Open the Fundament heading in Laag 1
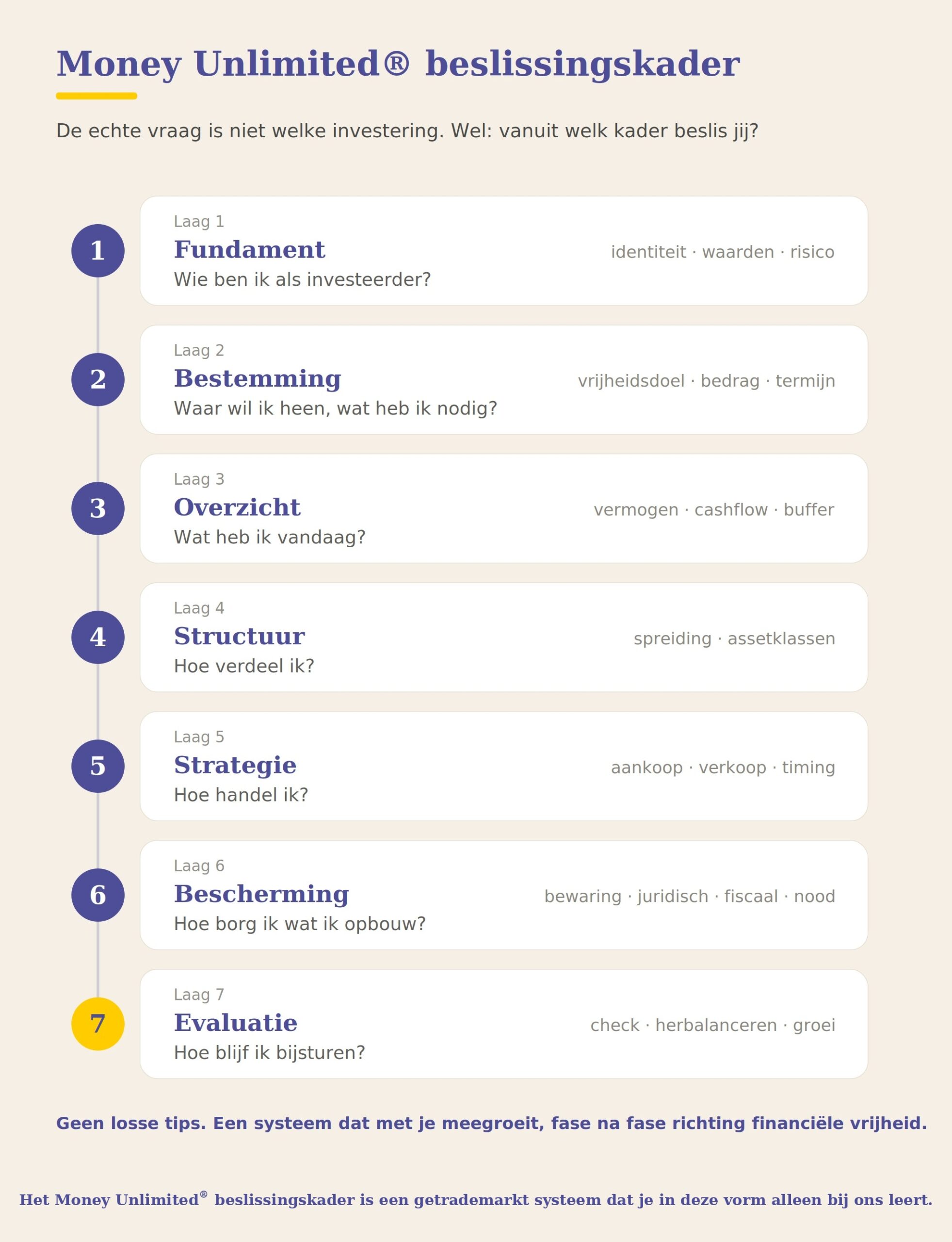The image size is (952, 1242). (249, 249)
